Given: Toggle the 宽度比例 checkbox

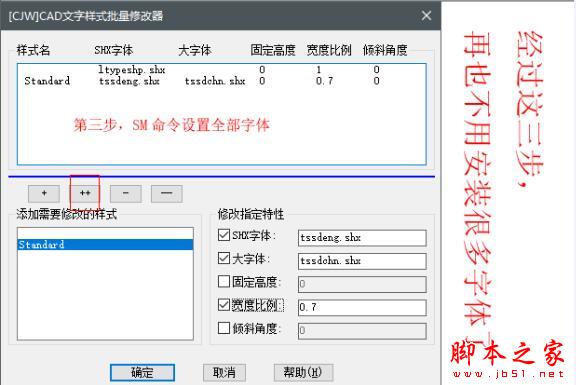Looking at the screenshot, I should click(x=224, y=305).
